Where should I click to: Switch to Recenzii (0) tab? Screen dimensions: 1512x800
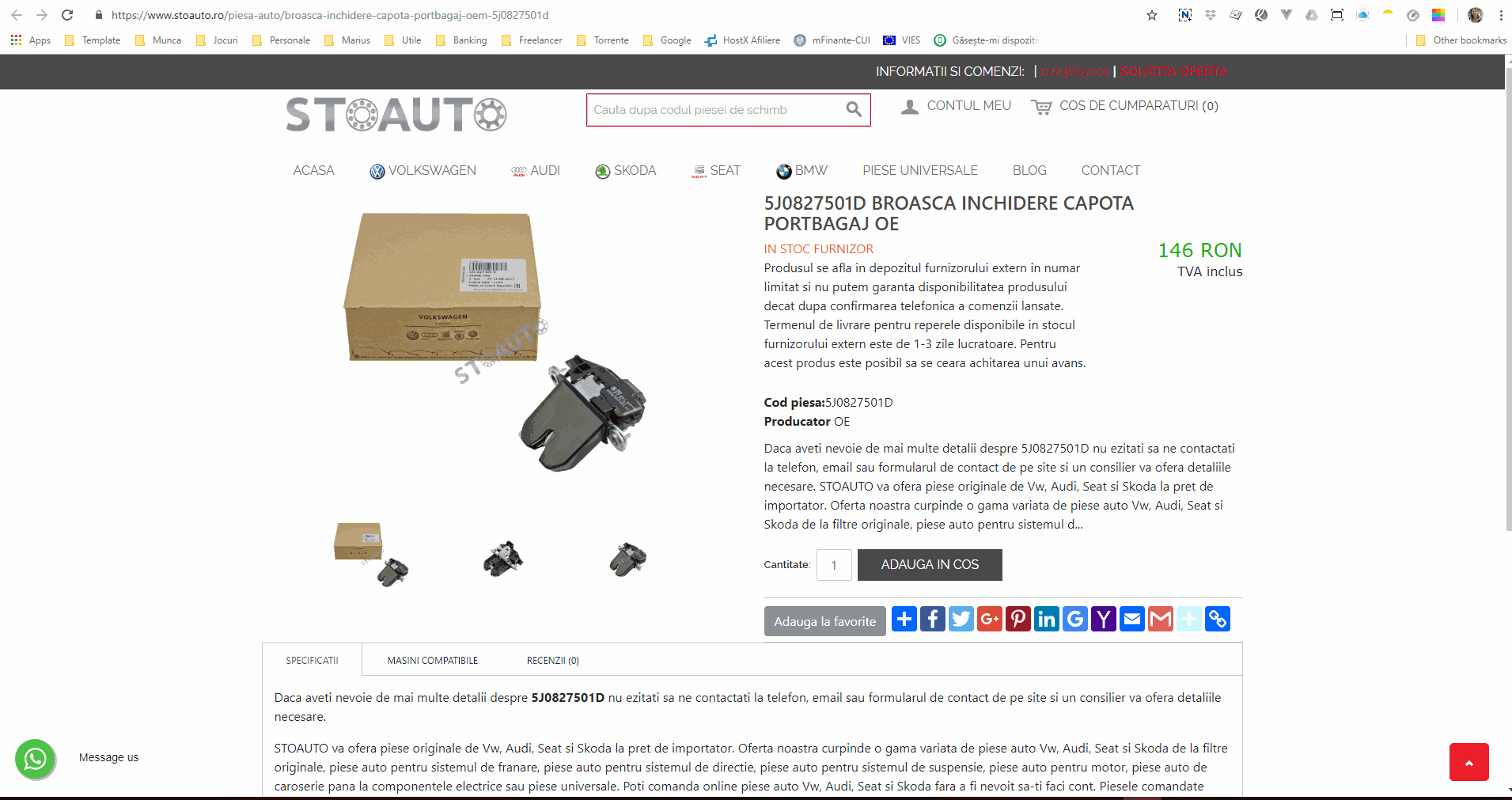(x=553, y=660)
